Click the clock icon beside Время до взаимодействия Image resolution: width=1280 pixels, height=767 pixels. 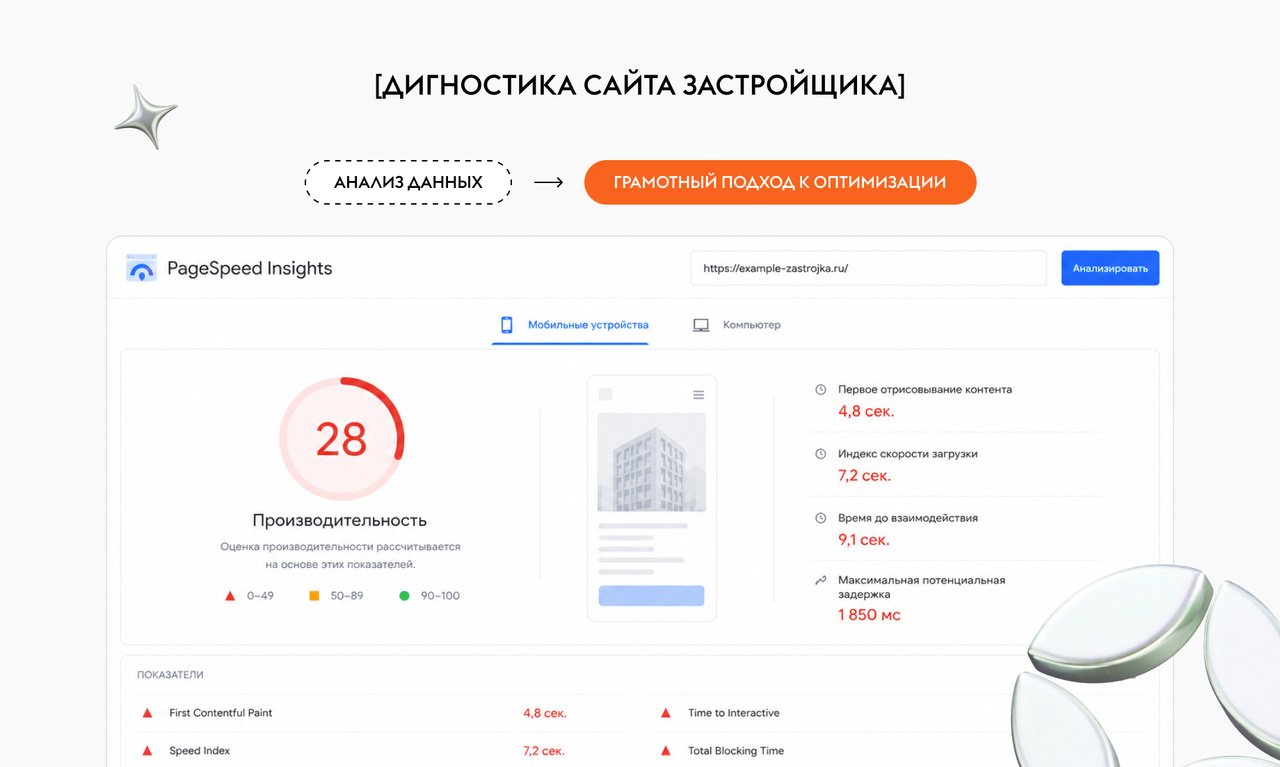click(x=821, y=518)
